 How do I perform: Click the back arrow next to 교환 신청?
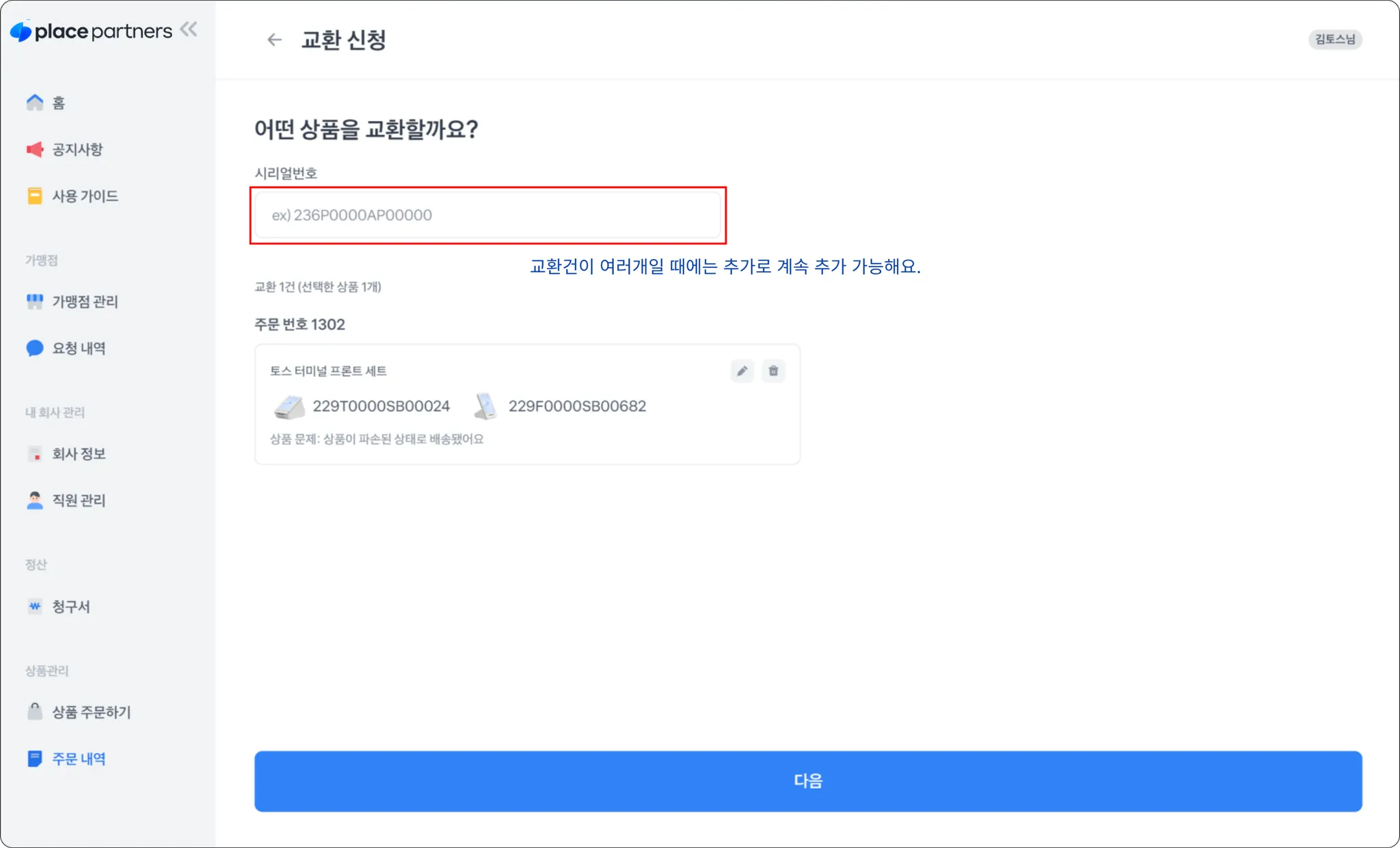[274, 40]
